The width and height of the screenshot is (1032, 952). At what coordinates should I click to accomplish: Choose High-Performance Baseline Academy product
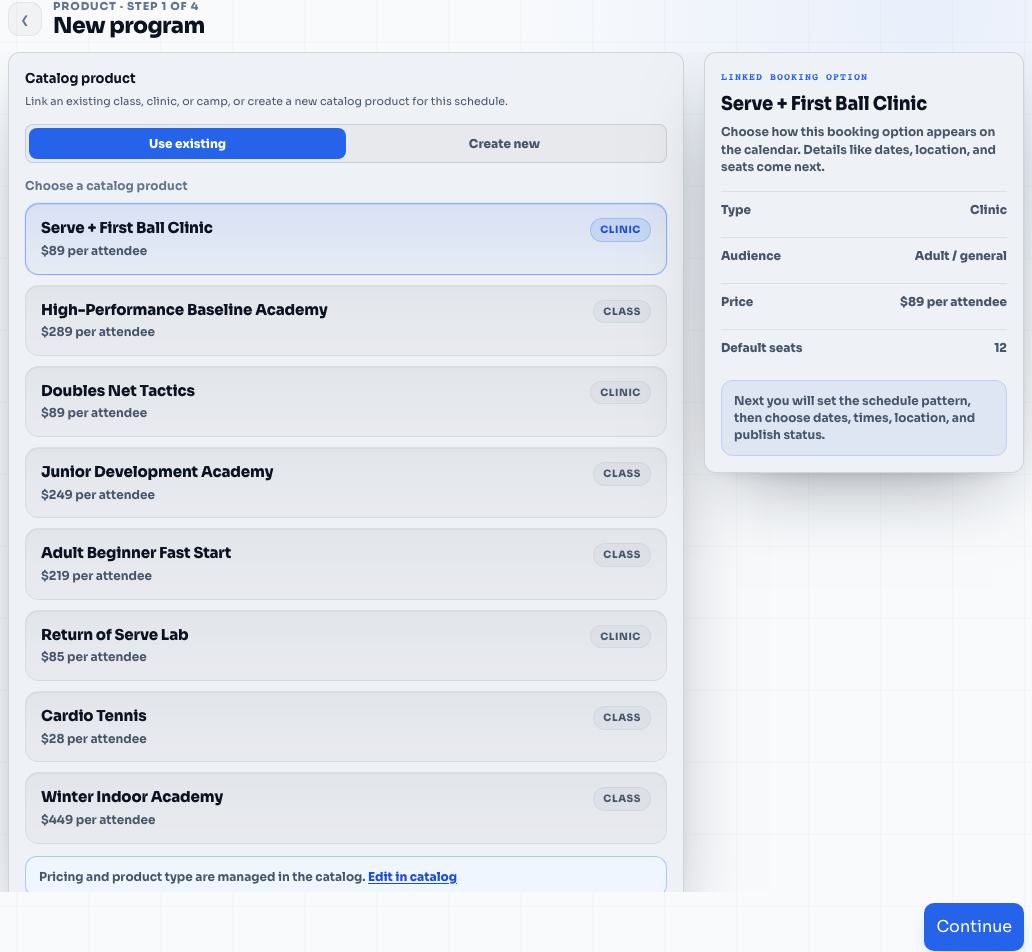[x=346, y=321]
